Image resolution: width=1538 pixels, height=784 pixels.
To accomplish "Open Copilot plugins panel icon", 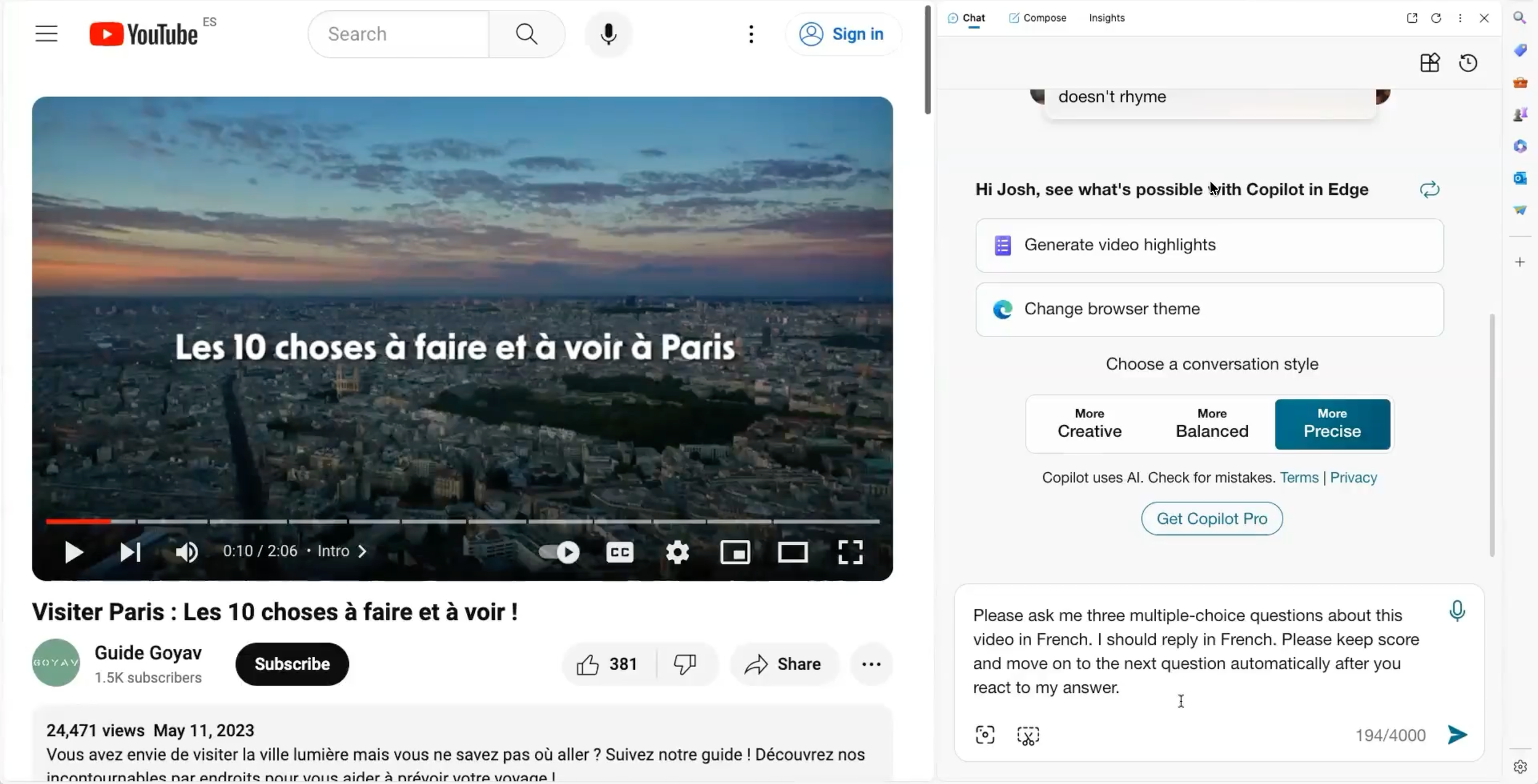I will pyautogui.click(x=1430, y=63).
